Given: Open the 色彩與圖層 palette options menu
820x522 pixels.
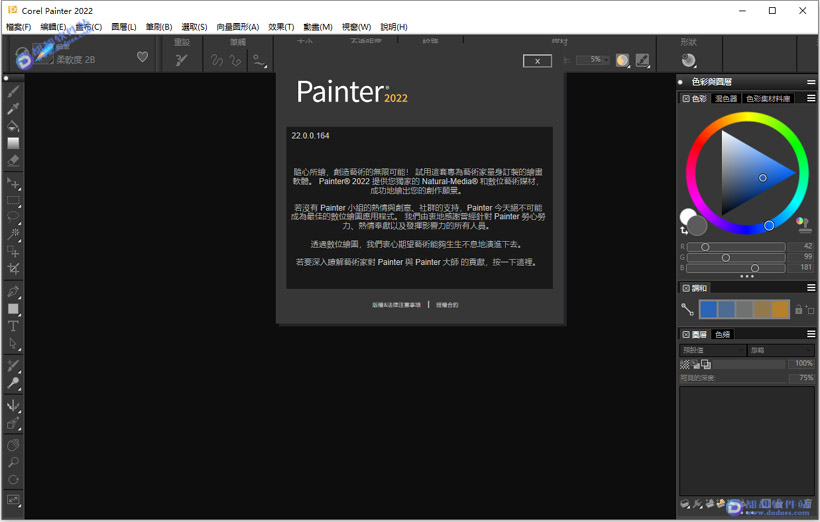Looking at the screenshot, I should [x=811, y=82].
